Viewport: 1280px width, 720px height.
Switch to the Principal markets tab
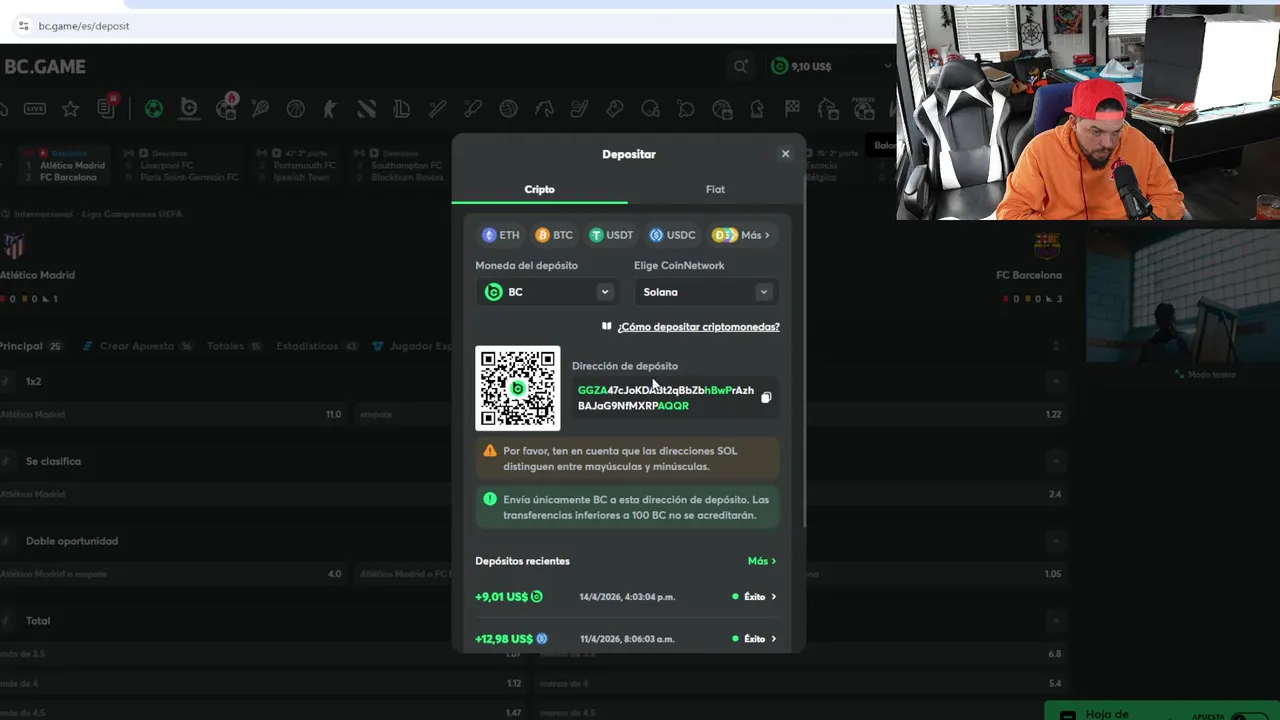coord(31,346)
